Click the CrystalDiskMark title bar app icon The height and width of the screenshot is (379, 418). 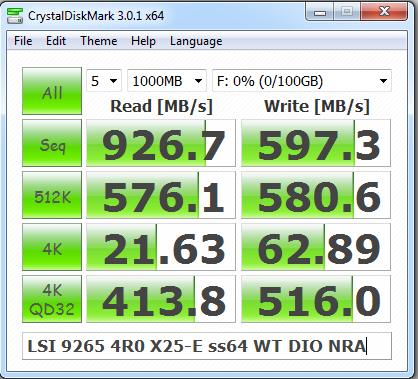point(14,16)
